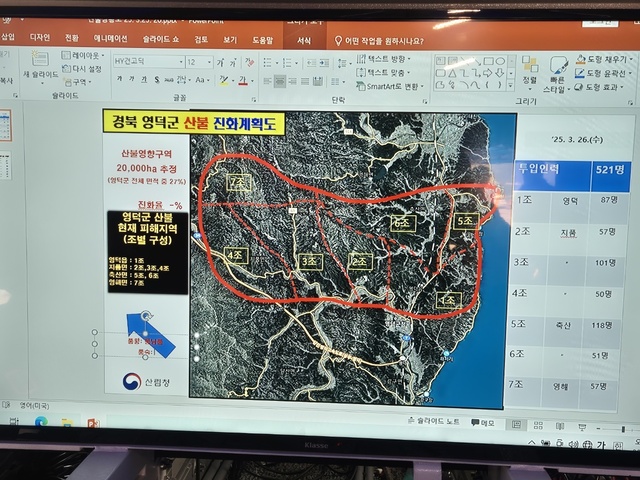The height and width of the screenshot is (480, 640).
Task: Increase font size with the larger 가 icon
Action: (220, 62)
